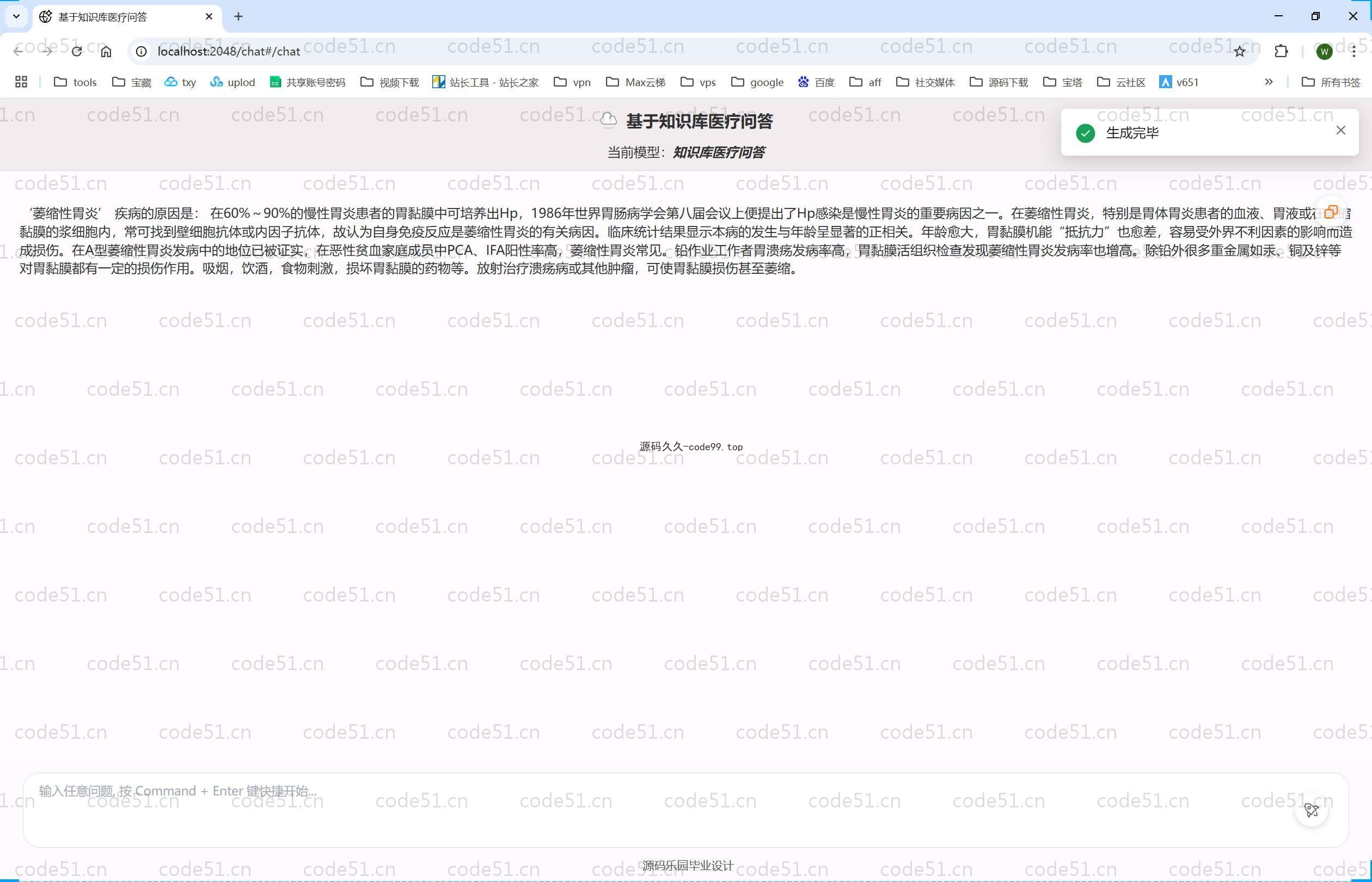Click the cloud icon beside page title
Viewport: 1372px width, 882px height.
[609, 120]
